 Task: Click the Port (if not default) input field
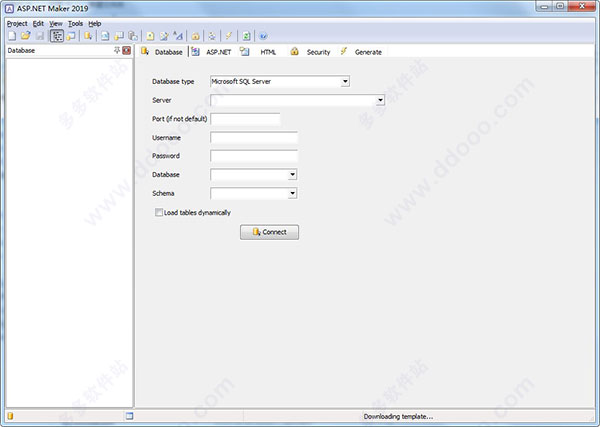click(x=245, y=119)
